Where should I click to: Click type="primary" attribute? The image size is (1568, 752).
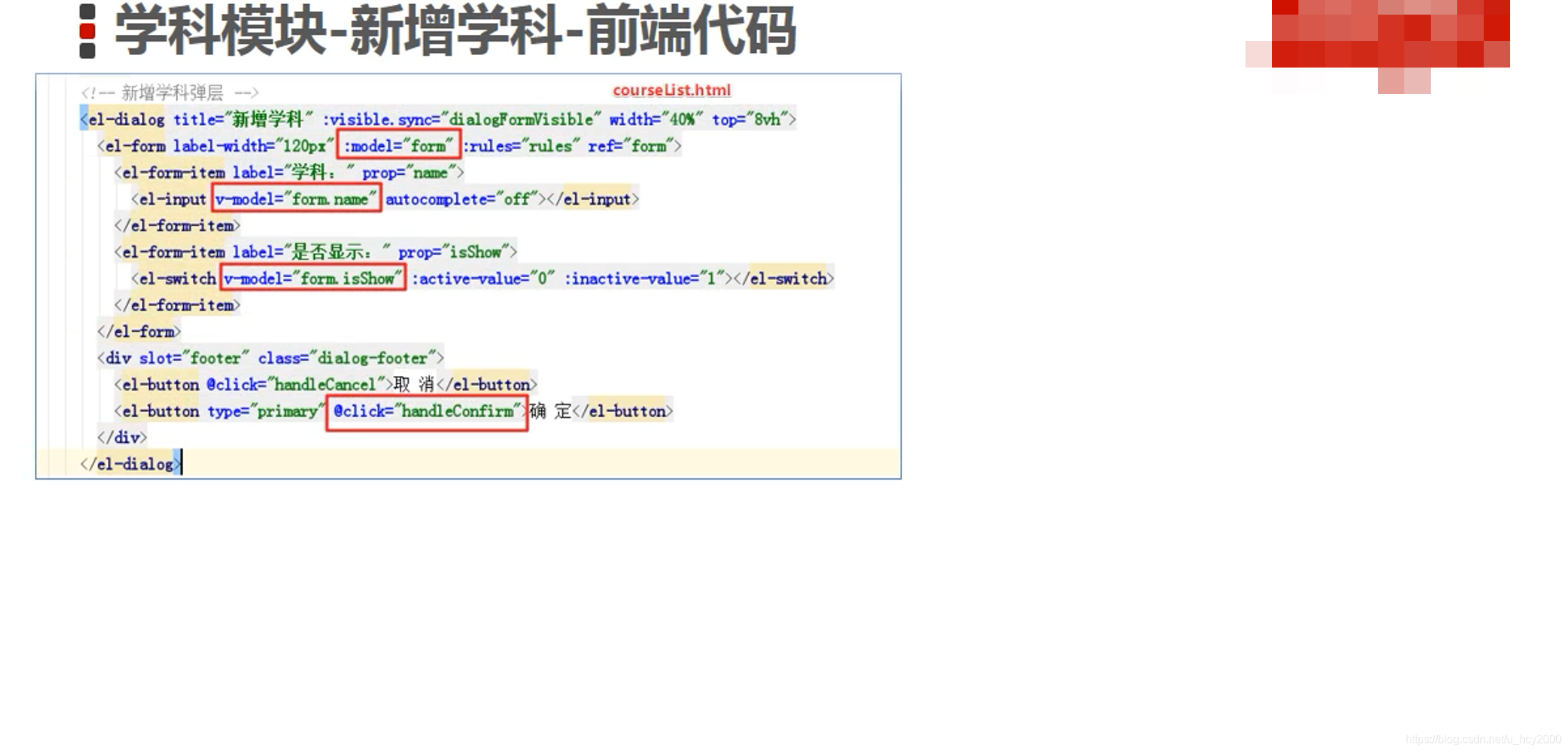click(266, 412)
